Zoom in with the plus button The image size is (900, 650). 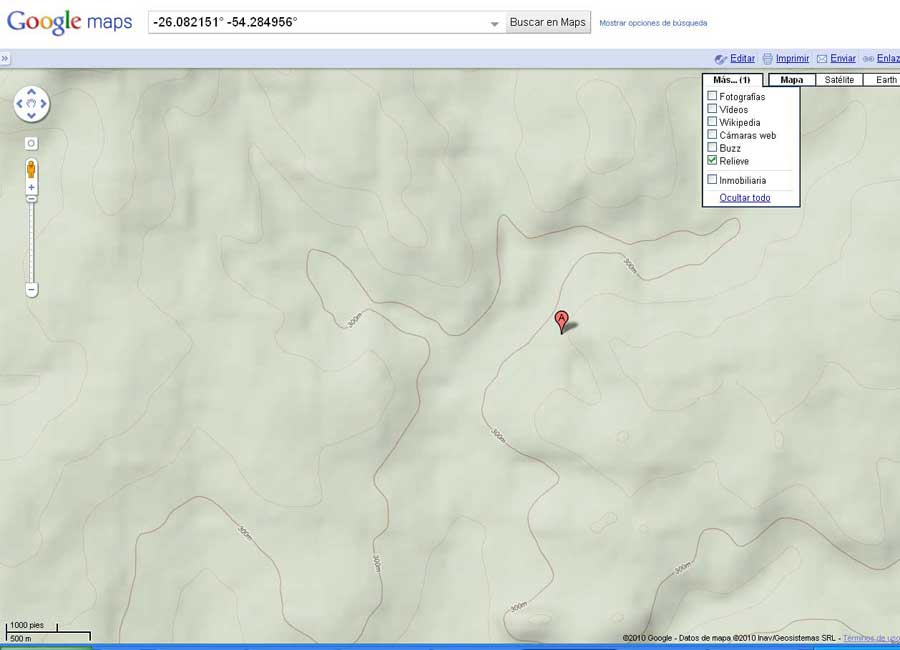31,188
